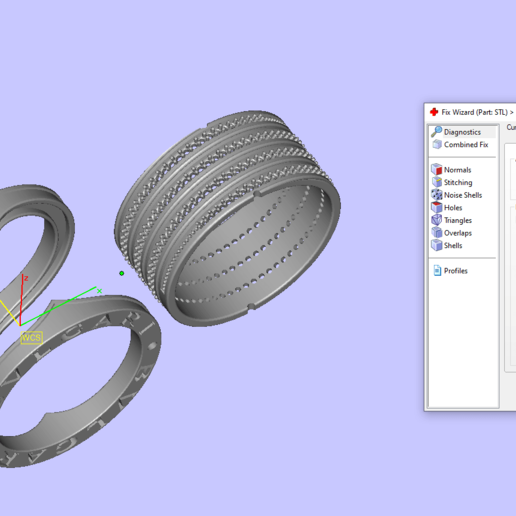Screen dimensions: 516x516
Task: Click the green X axis of the WCS
Action: click(59, 306)
